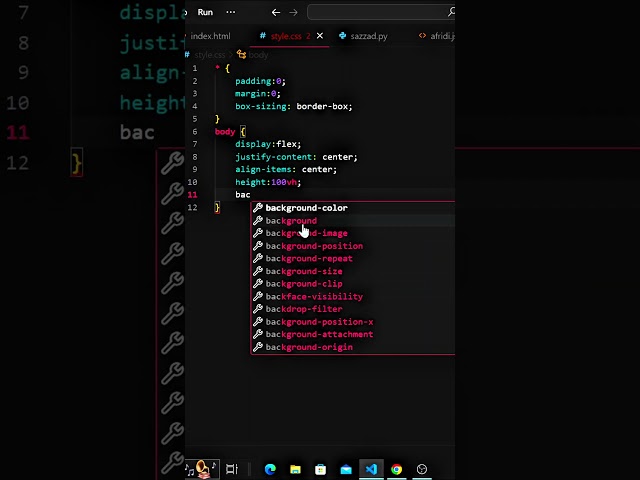The width and height of the screenshot is (640, 480).
Task: Open File Explorer from taskbar
Action: (295, 469)
